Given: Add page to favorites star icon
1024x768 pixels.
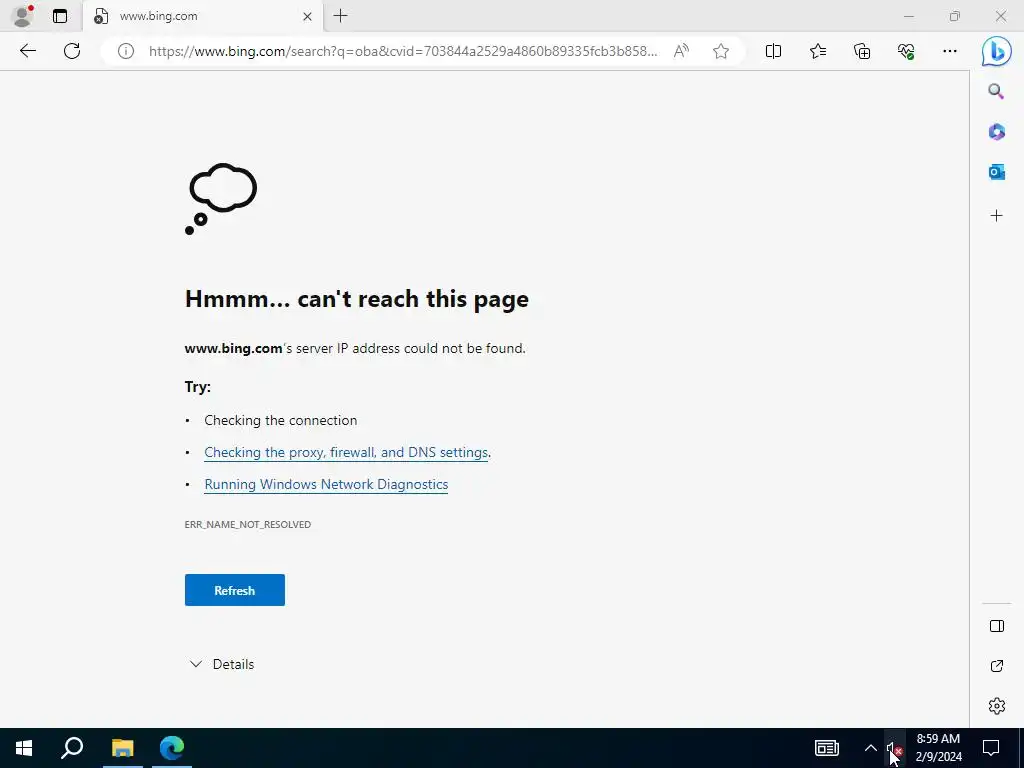Looking at the screenshot, I should pos(721,51).
